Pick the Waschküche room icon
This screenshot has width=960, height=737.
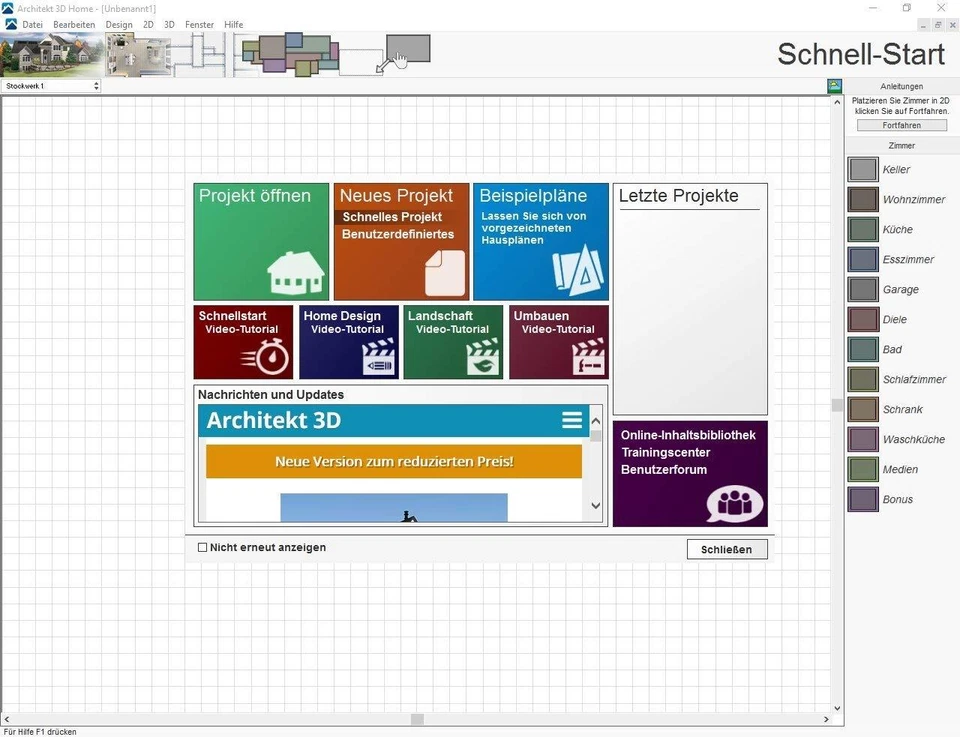click(862, 439)
